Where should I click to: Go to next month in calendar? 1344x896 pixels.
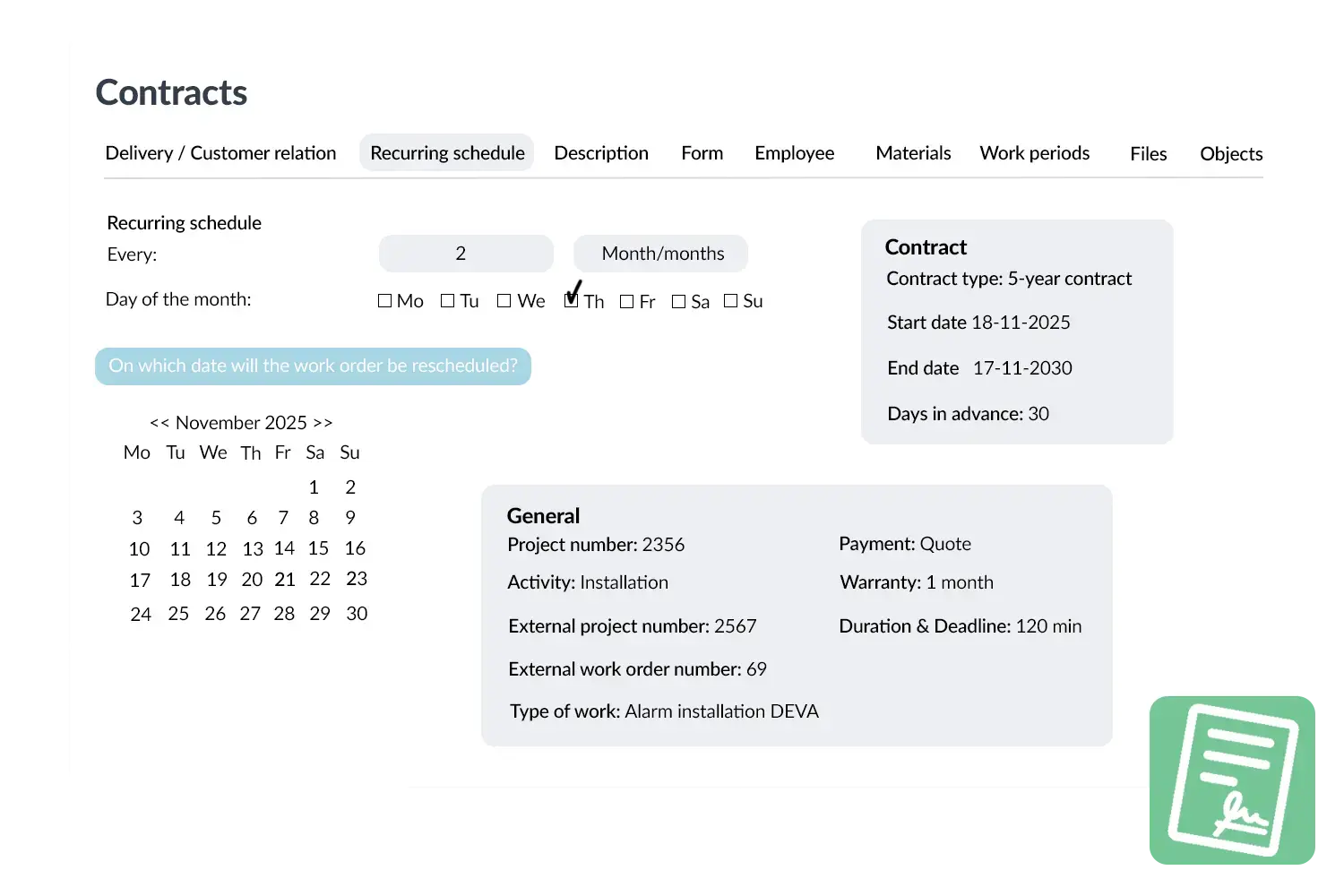click(x=323, y=423)
